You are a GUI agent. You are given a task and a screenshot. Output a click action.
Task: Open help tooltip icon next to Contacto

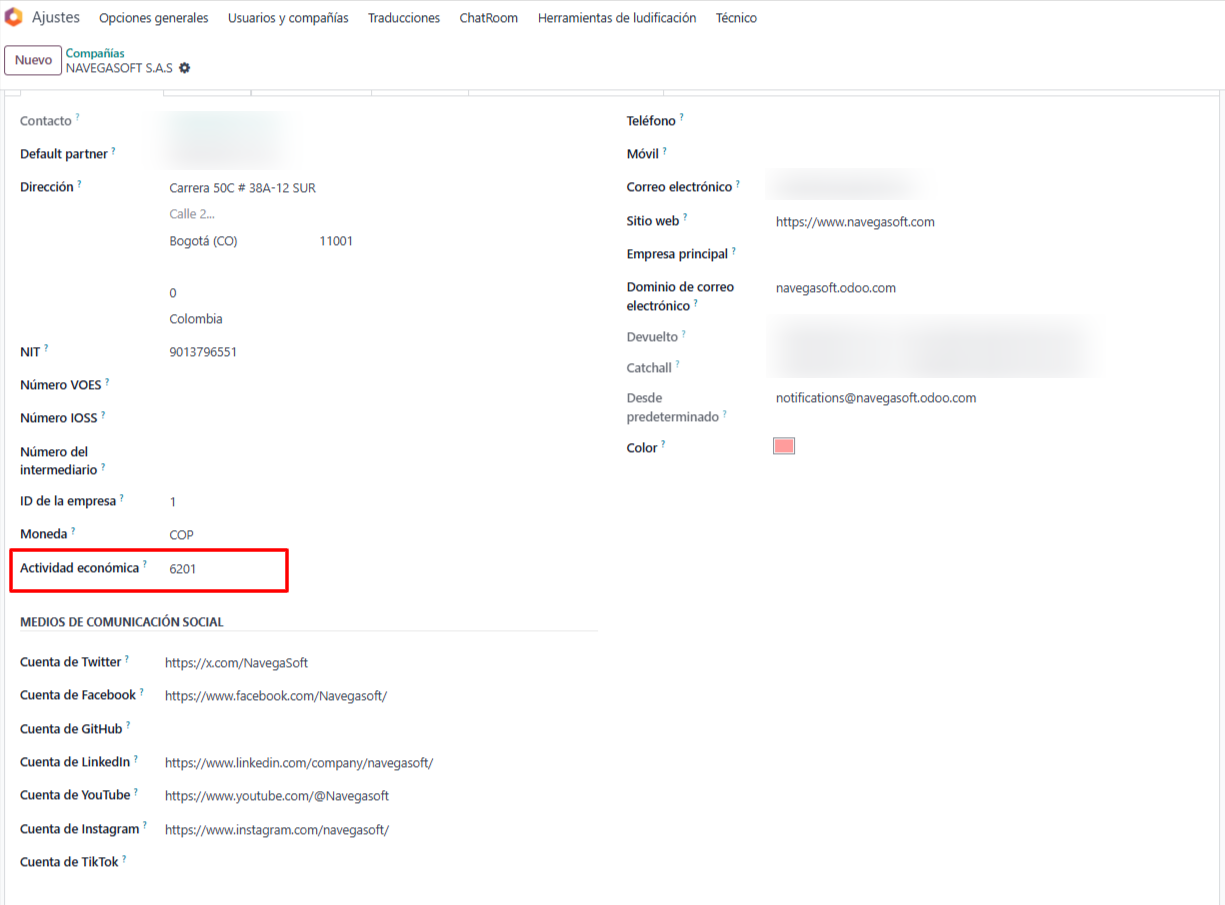(78, 117)
